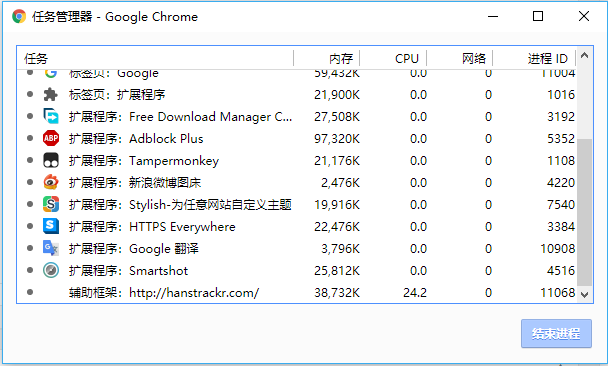Select the 扩展程序：Tampermonkey row
The width and height of the screenshot is (608, 366).
tap(297, 161)
